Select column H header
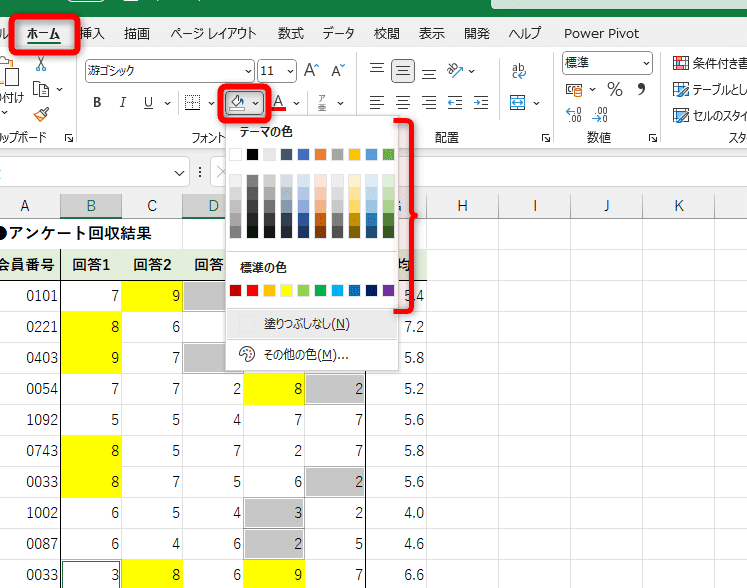Image resolution: width=747 pixels, height=588 pixels. 462,205
